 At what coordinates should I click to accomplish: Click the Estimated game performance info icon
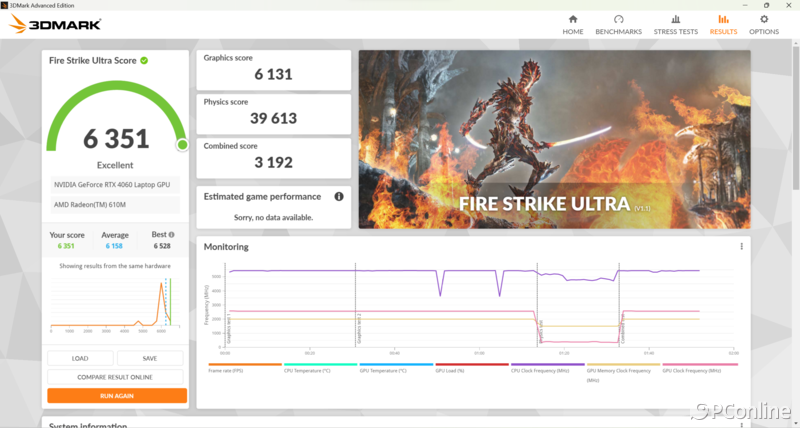click(339, 197)
